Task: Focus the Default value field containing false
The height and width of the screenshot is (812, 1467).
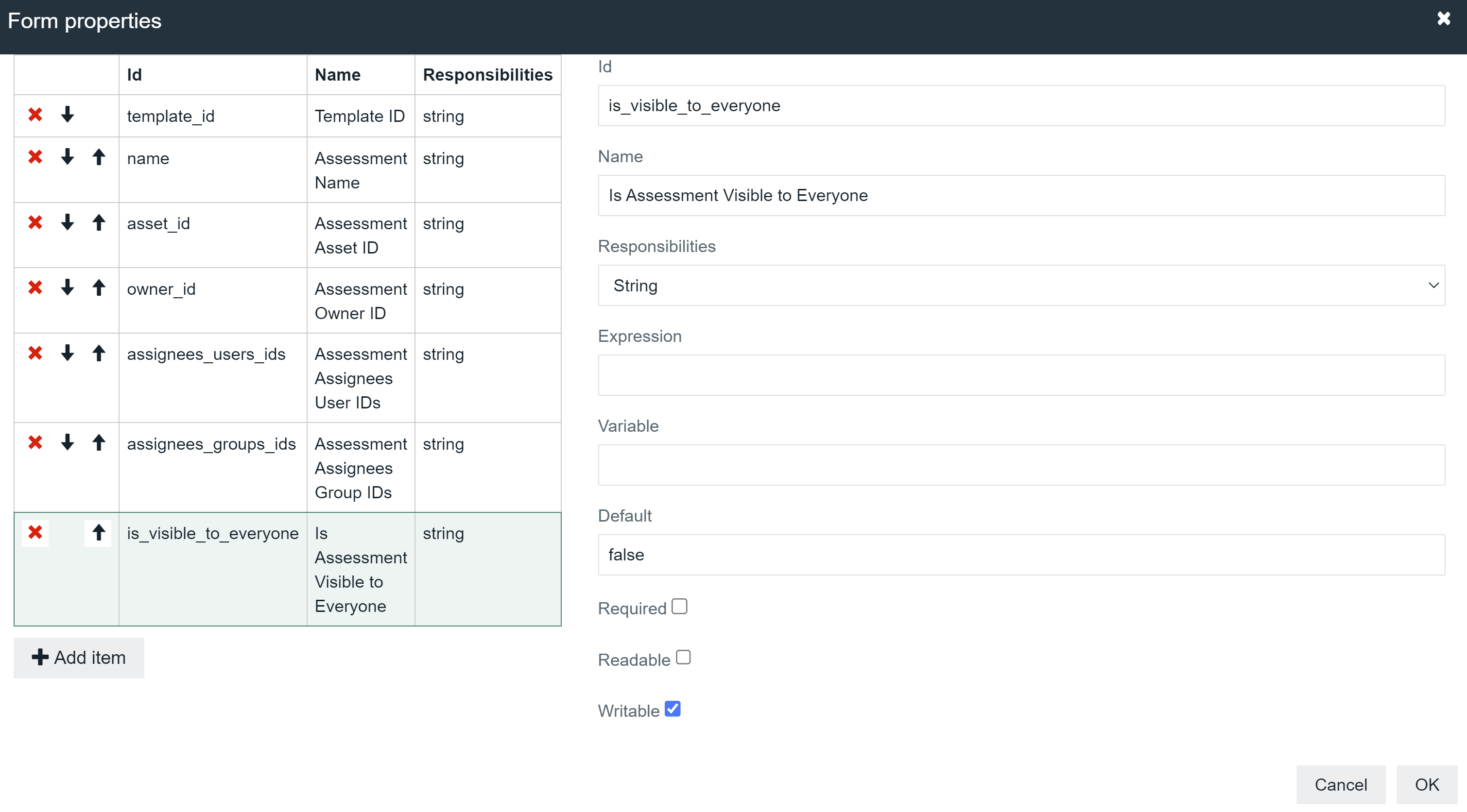Action: pyautogui.click(x=1021, y=555)
